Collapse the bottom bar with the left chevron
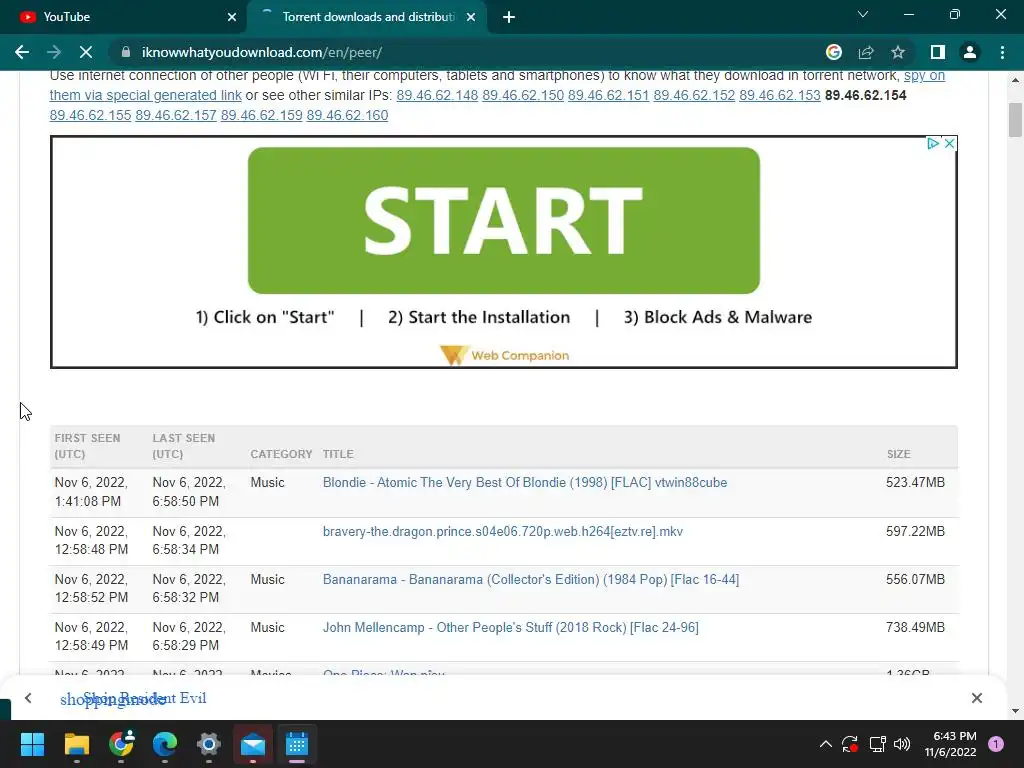The height and width of the screenshot is (768, 1024). [x=28, y=698]
